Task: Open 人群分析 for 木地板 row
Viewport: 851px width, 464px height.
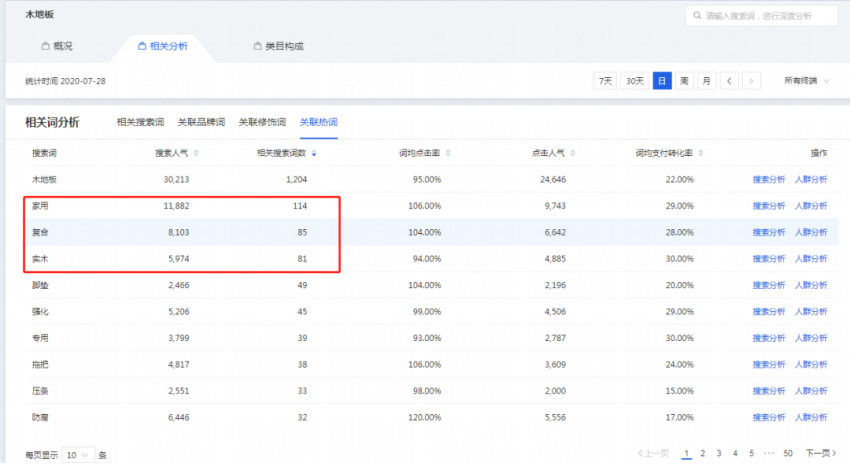Action: click(x=811, y=180)
